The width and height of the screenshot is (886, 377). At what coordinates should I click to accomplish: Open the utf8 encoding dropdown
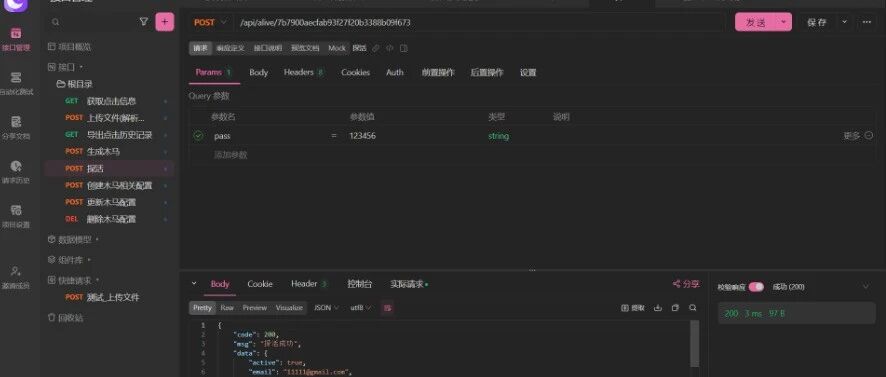click(x=361, y=308)
